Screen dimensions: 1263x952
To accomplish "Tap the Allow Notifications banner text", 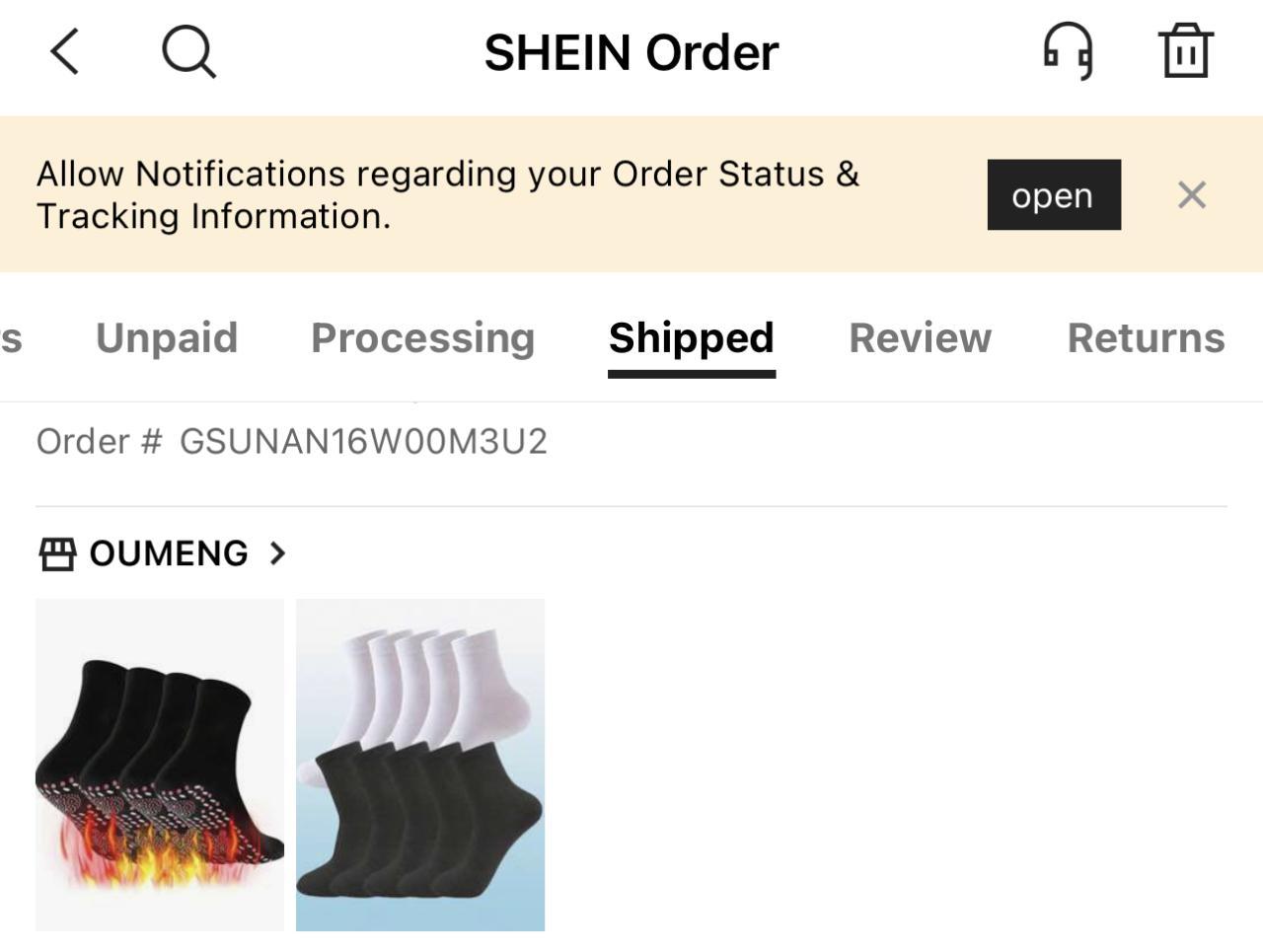I will click(x=447, y=195).
